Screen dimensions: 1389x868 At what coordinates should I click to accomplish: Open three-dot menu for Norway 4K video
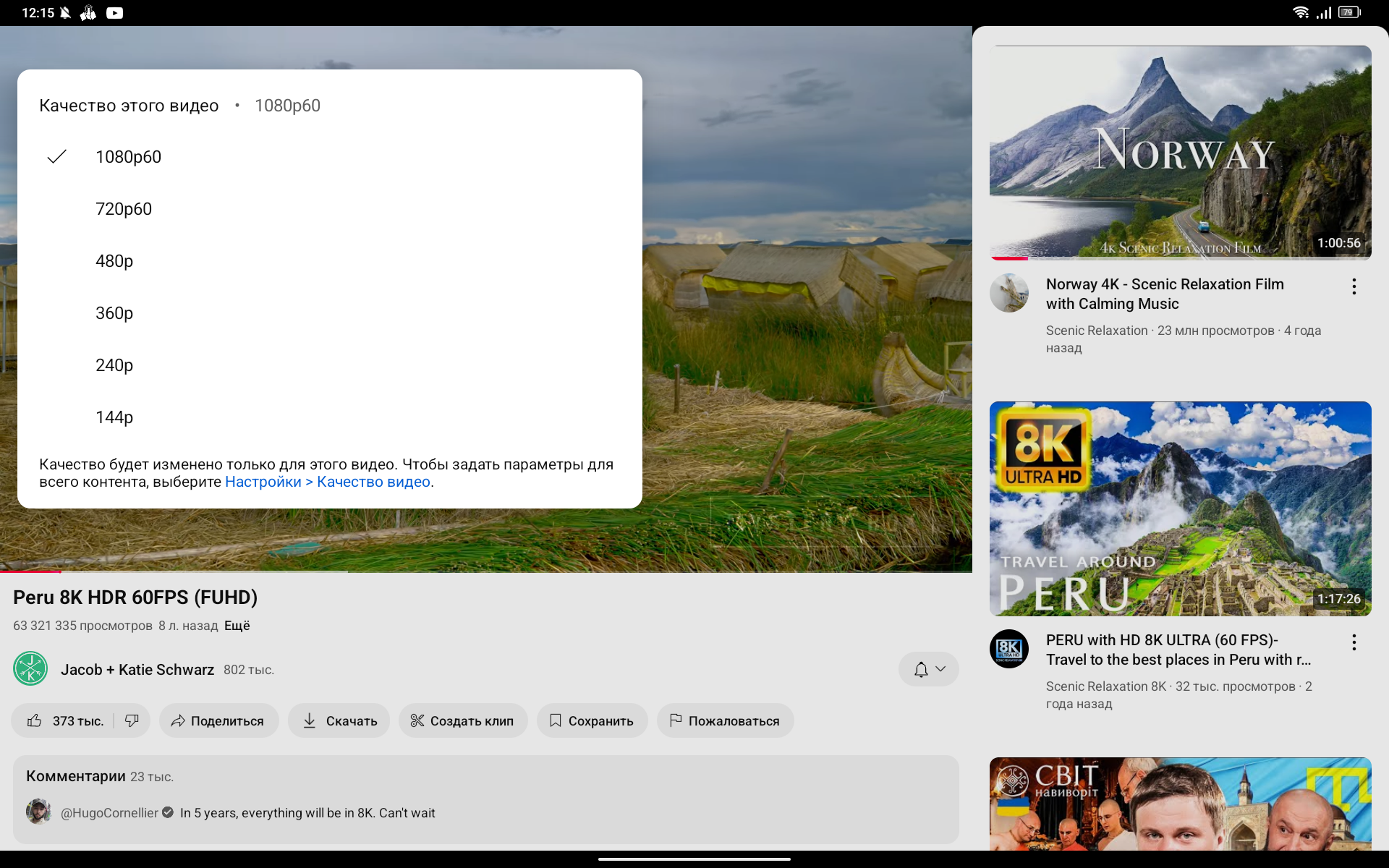[1354, 286]
